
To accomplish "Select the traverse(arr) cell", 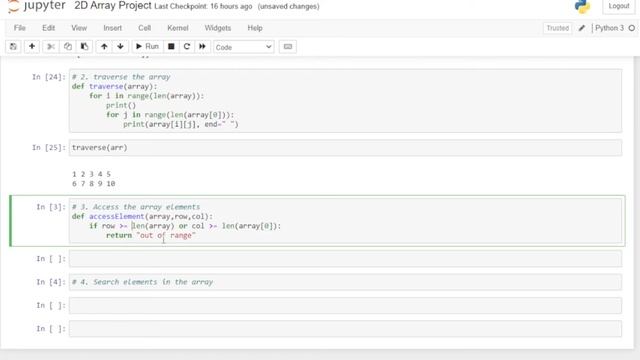I will coord(345,148).
